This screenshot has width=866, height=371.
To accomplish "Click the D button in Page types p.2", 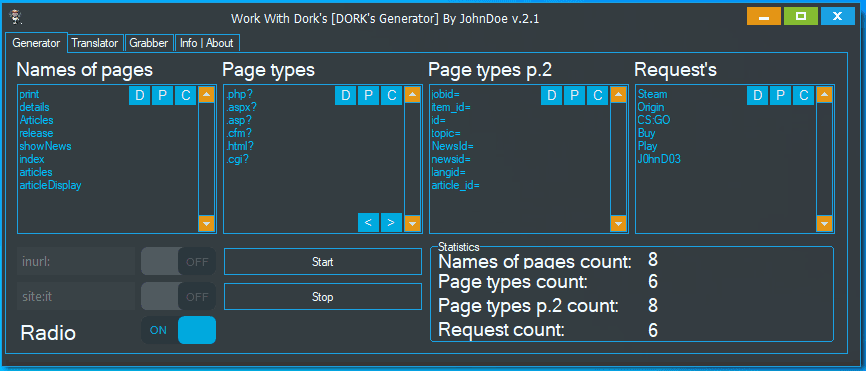I will [x=551, y=96].
